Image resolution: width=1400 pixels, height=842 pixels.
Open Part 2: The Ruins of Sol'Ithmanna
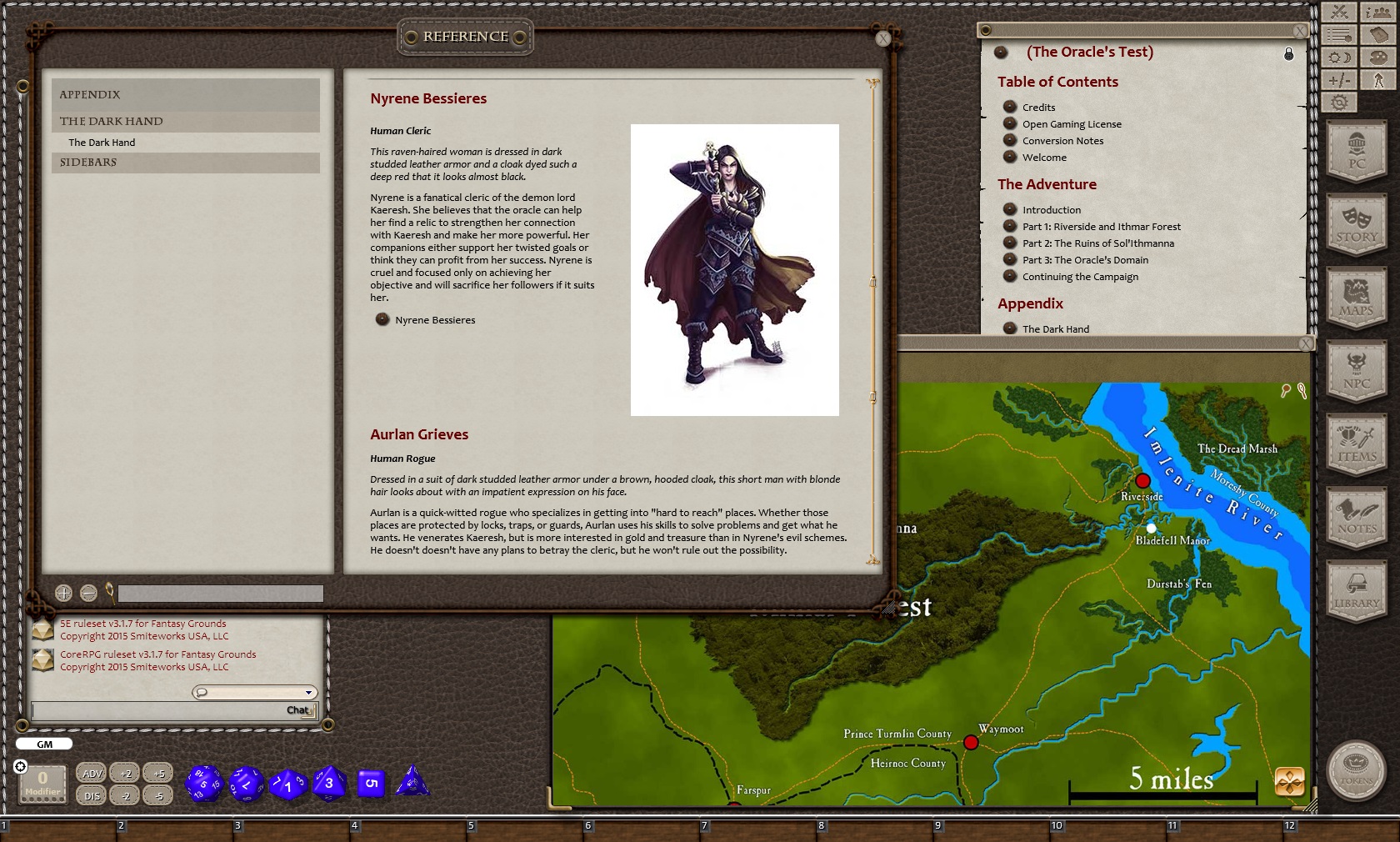point(1097,243)
